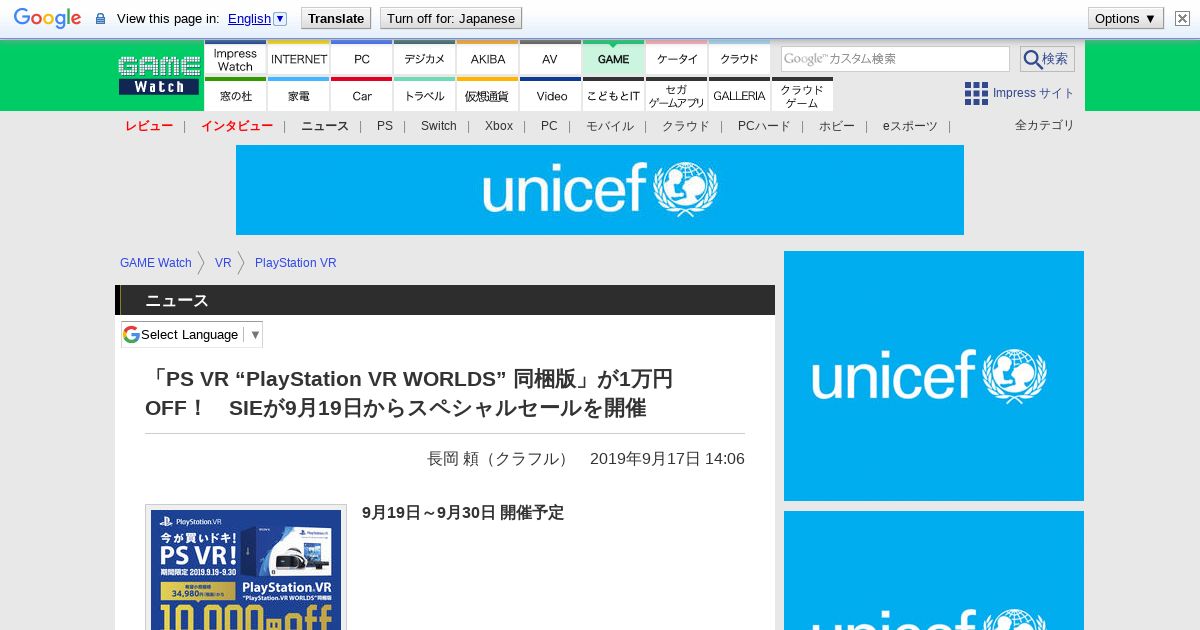Click the VR breadcrumb link
The image size is (1200, 630).
[x=223, y=263]
